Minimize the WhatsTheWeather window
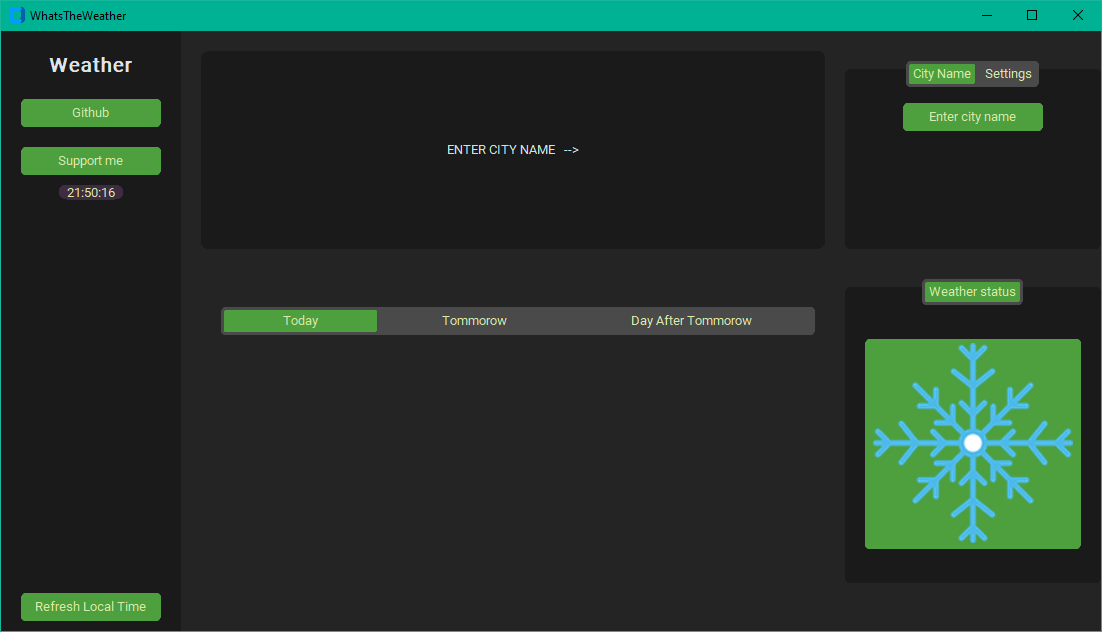 click(x=987, y=15)
